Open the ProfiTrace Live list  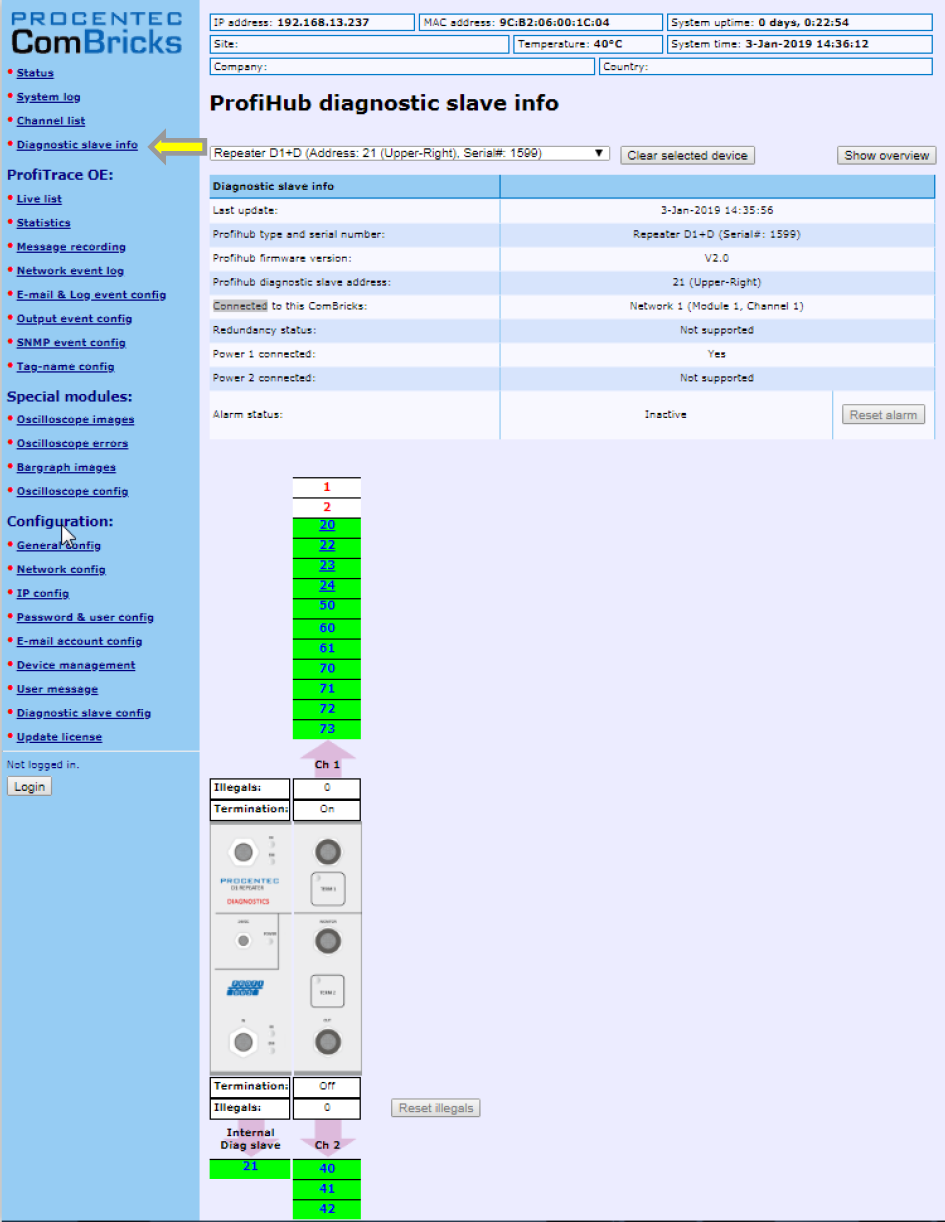[39, 199]
